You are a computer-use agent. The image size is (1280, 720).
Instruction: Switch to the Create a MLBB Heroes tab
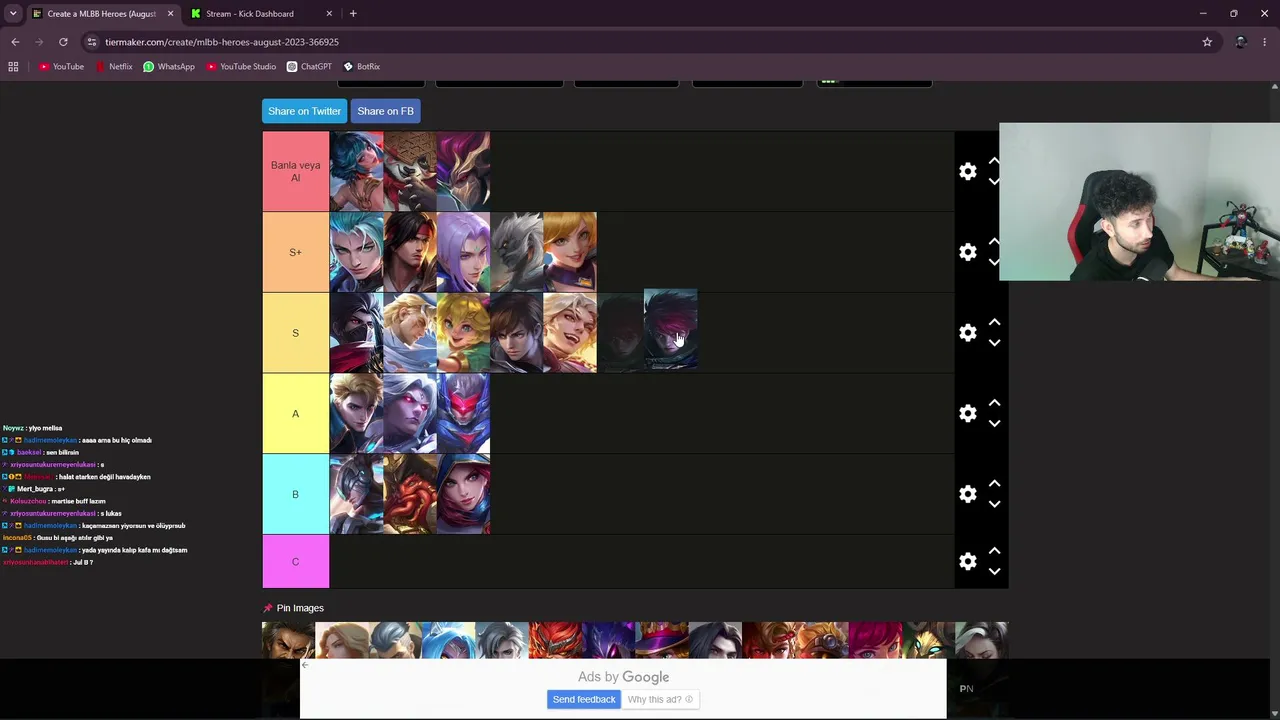click(102, 14)
